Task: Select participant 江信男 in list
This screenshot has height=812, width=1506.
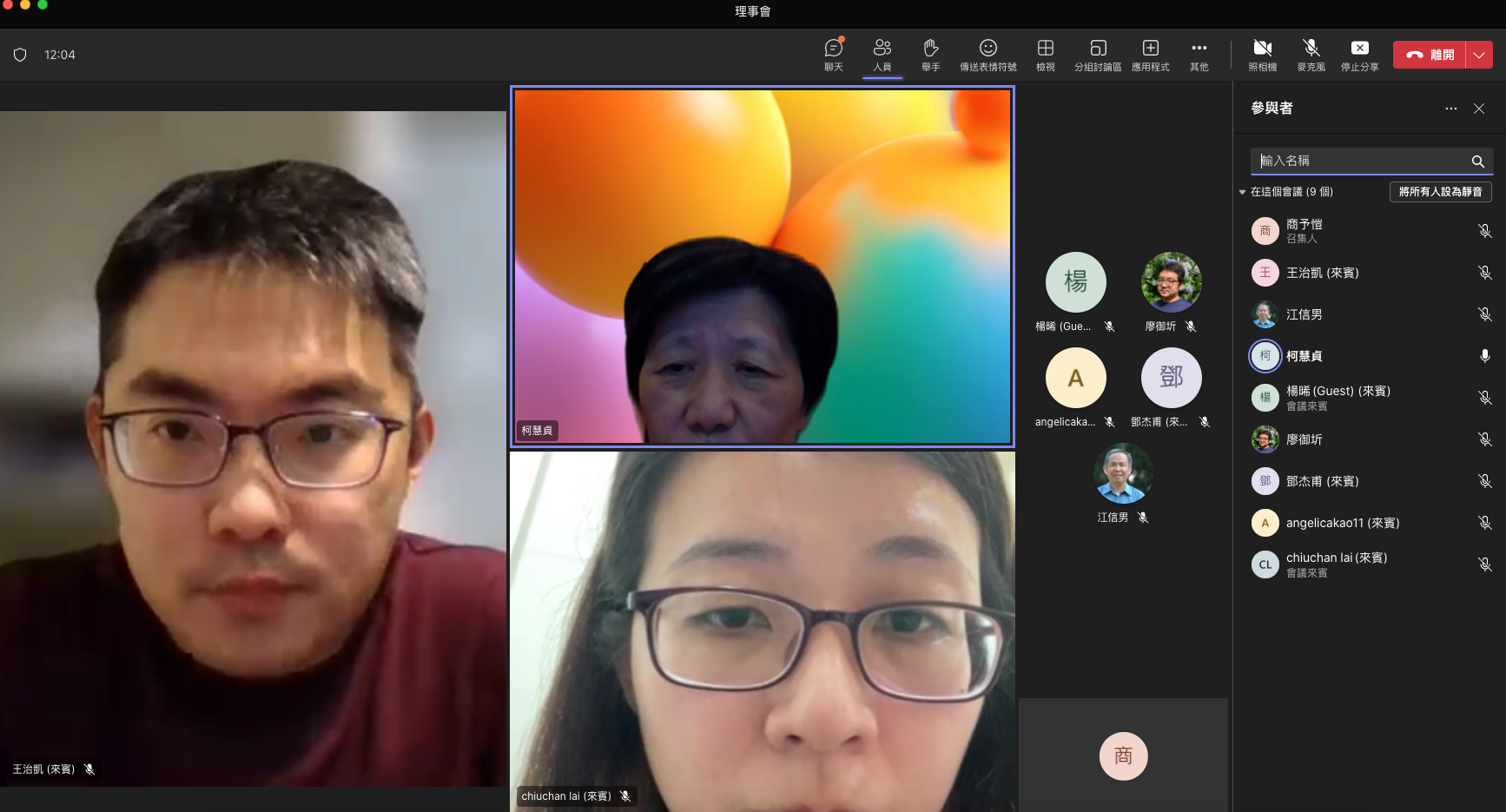Action: pos(1371,314)
